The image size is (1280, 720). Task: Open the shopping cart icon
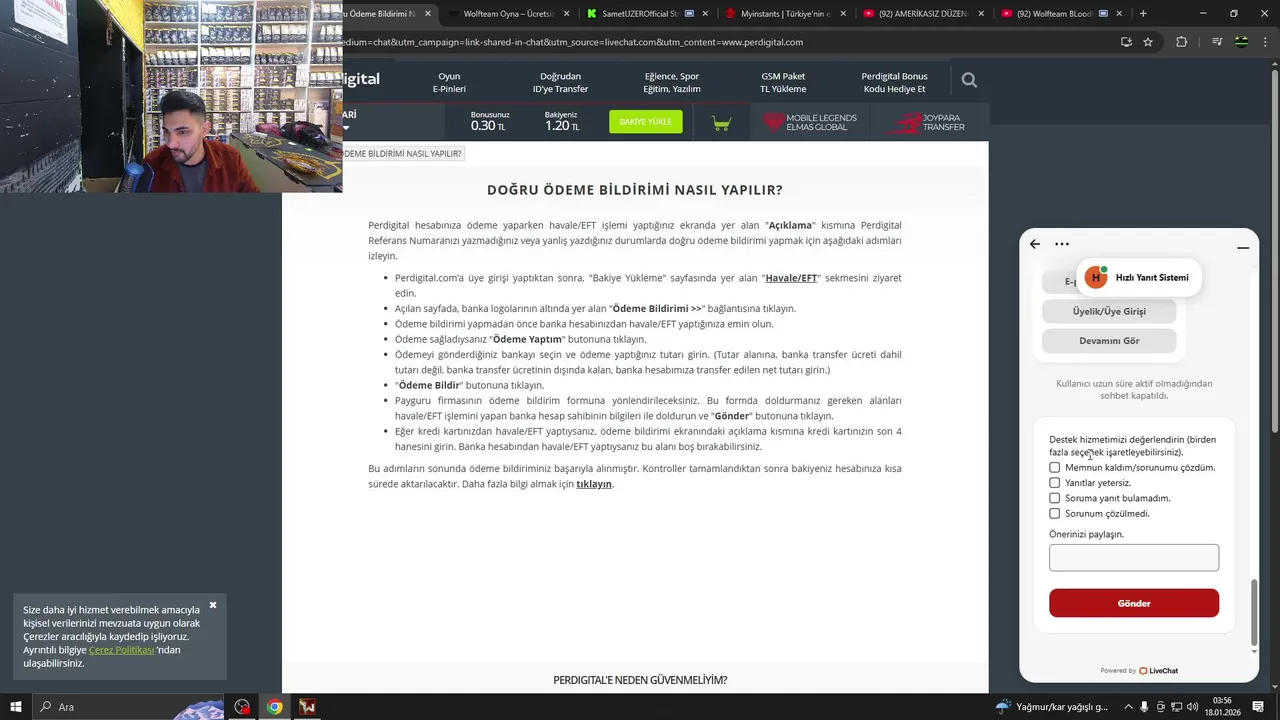[x=721, y=122]
